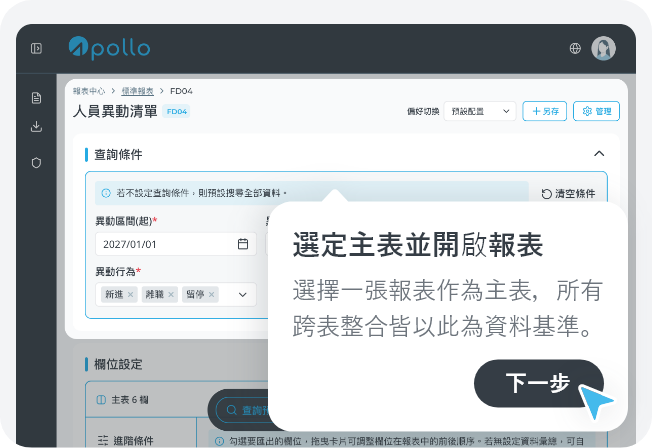Open the shield icon in sidebar
Viewport: 652px width, 448px height.
(x=36, y=163)
